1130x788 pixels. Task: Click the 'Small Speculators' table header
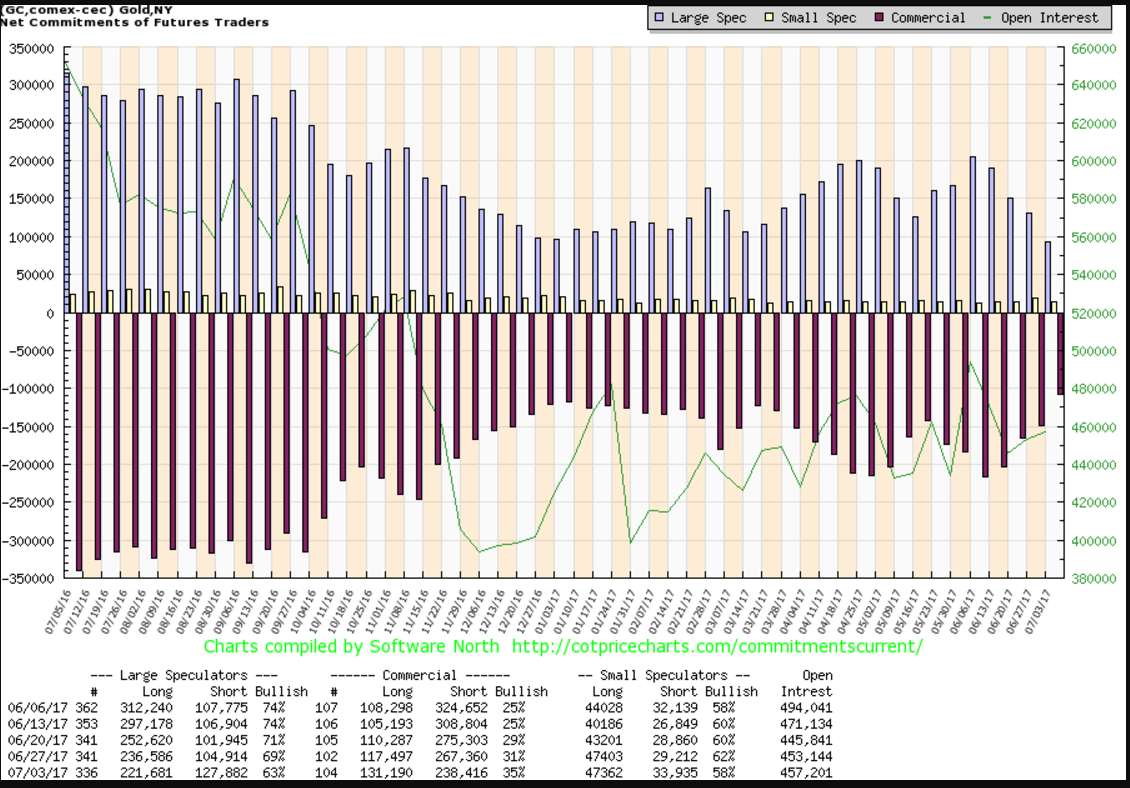pyautogui.click(x=663, y=675)
